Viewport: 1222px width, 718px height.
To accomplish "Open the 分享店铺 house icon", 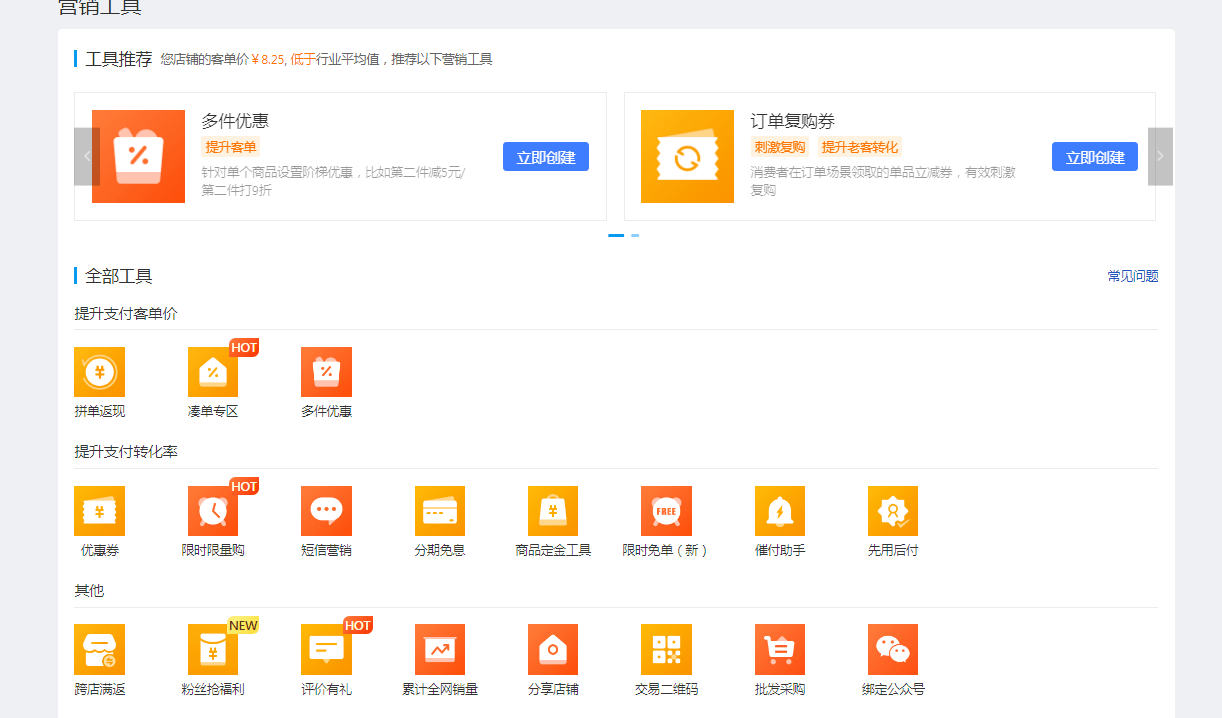I will 553,650.
